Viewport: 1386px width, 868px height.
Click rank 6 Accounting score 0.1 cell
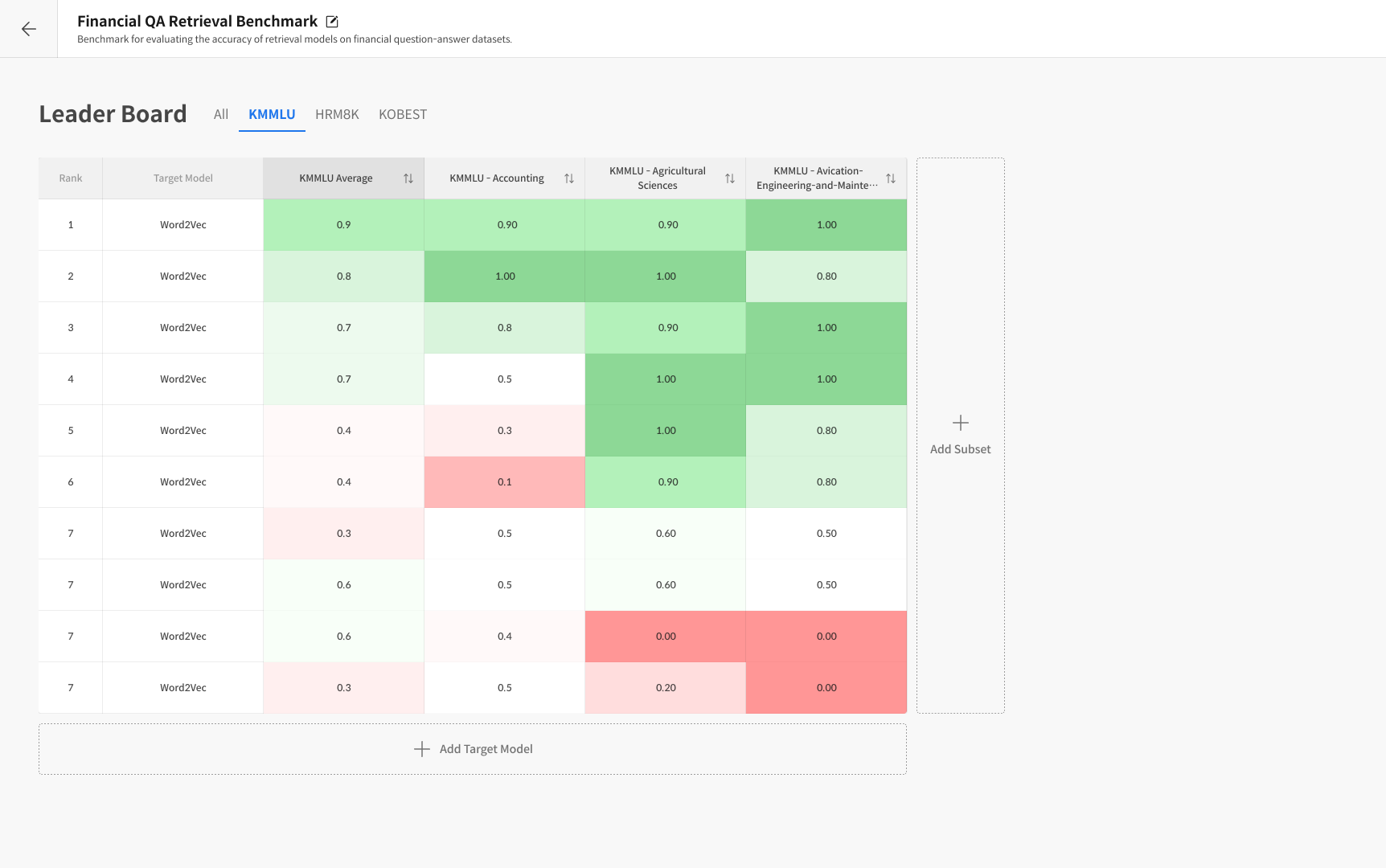tap(504, 482)
